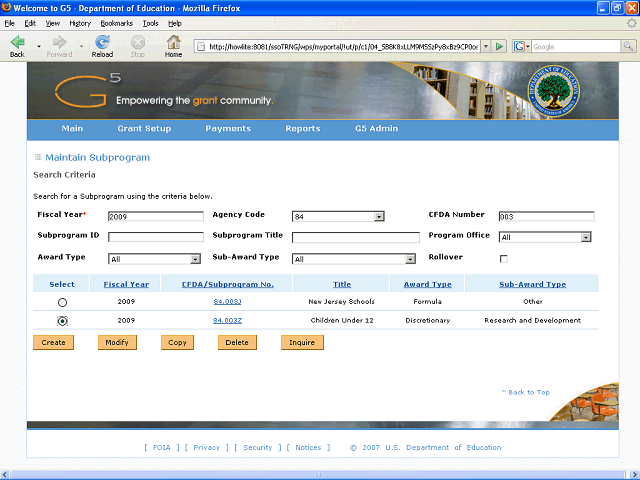Click the Modify button
This screenshot has height=480, width=640.
[117, 342]
